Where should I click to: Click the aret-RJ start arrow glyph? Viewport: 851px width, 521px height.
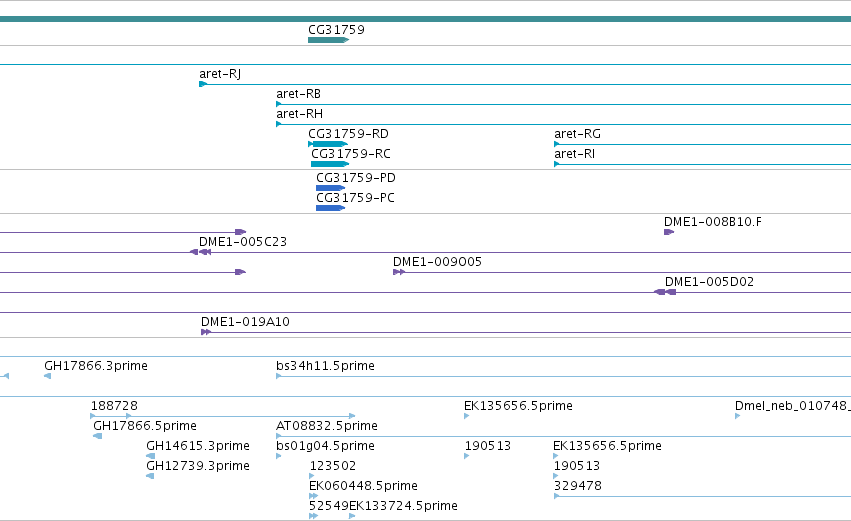point(202,84)
